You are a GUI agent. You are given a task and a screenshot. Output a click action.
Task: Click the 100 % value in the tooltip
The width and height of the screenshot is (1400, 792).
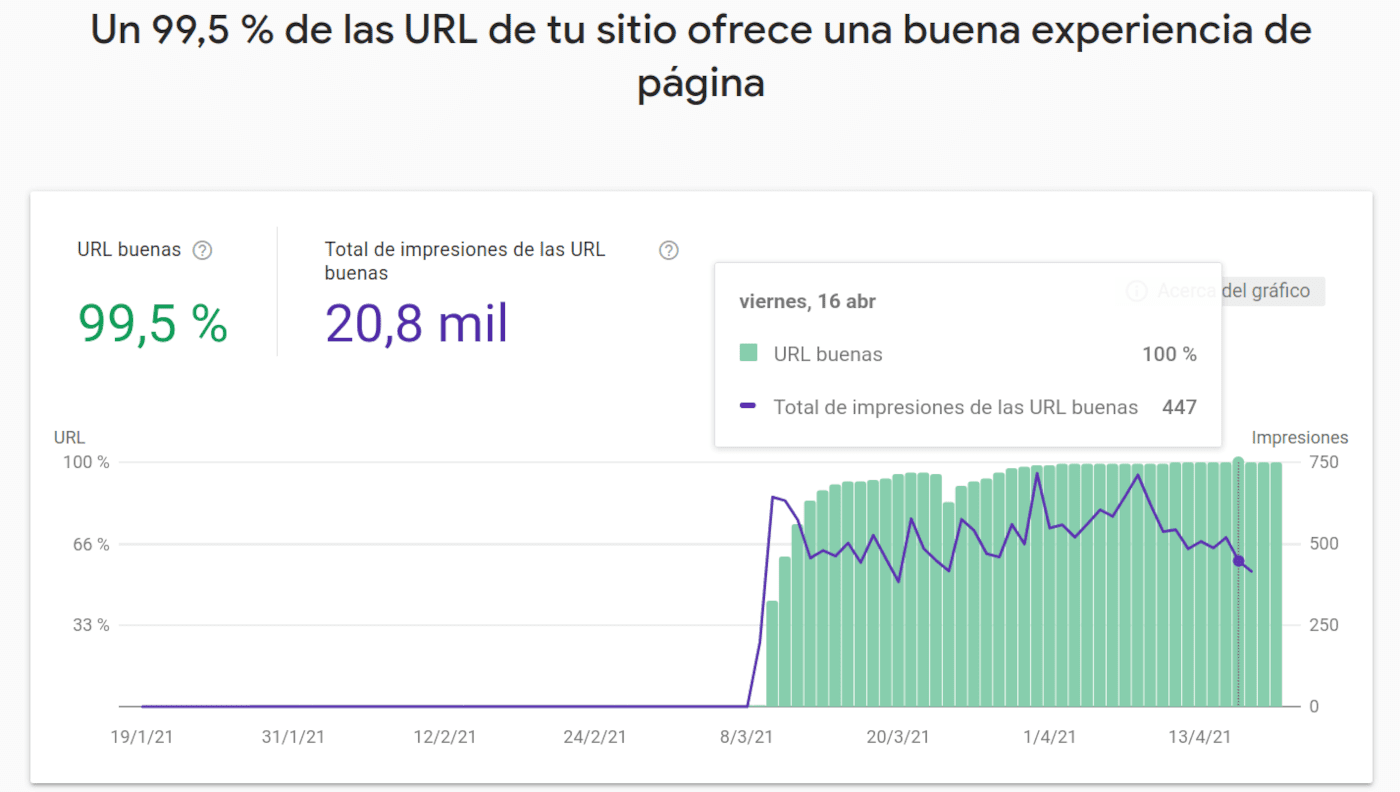[x=1169, y=354]
